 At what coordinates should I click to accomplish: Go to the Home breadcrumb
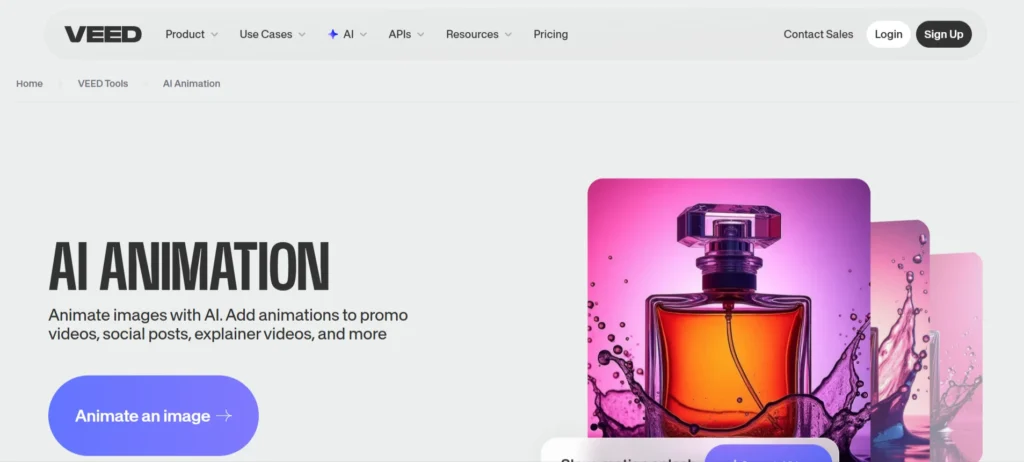point(29,84)
